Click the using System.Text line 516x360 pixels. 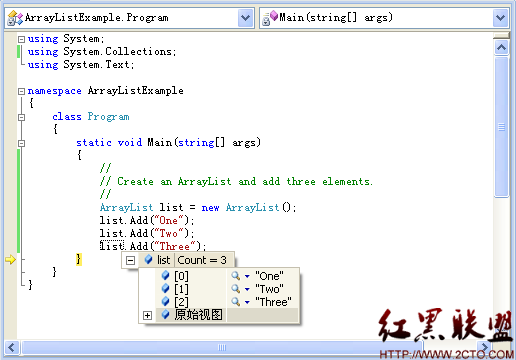tap(81, 65)
